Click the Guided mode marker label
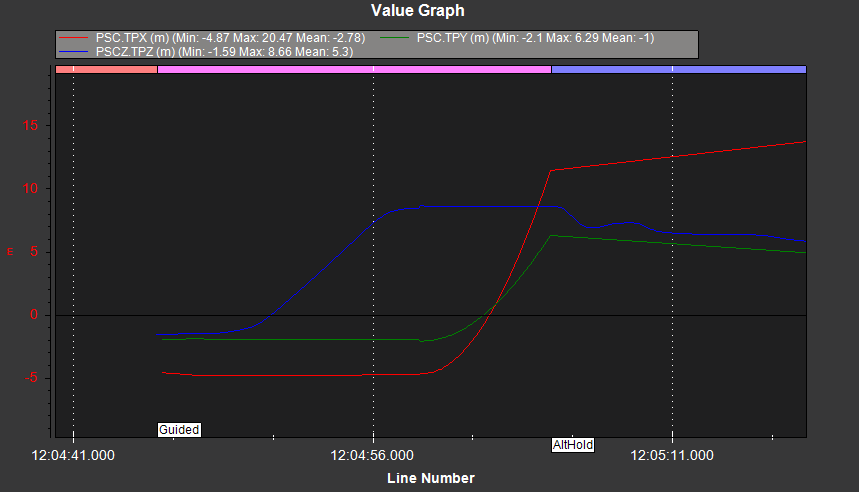Viewport: 859px width, 492px height. (x=179, y=430)
